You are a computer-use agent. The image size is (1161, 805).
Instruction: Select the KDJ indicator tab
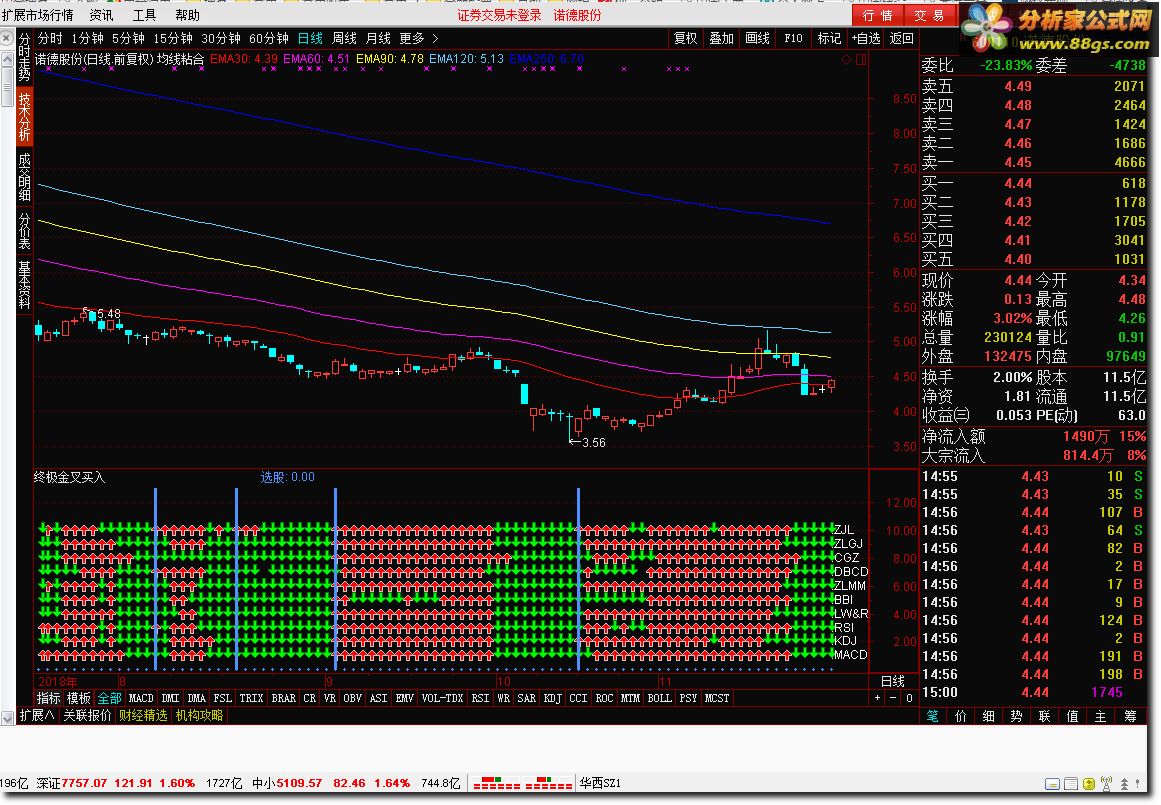pos(552,698)
